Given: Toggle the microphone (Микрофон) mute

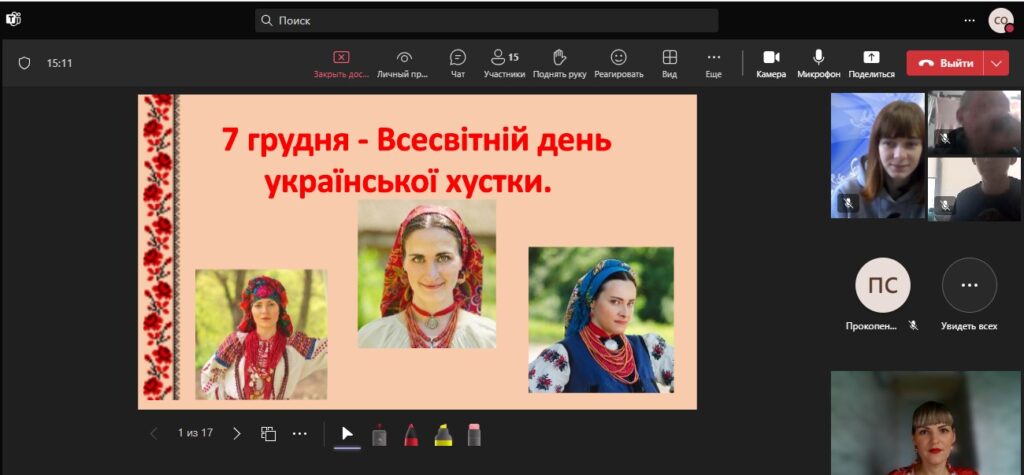Looking at the screenshot, I should 818,63.
